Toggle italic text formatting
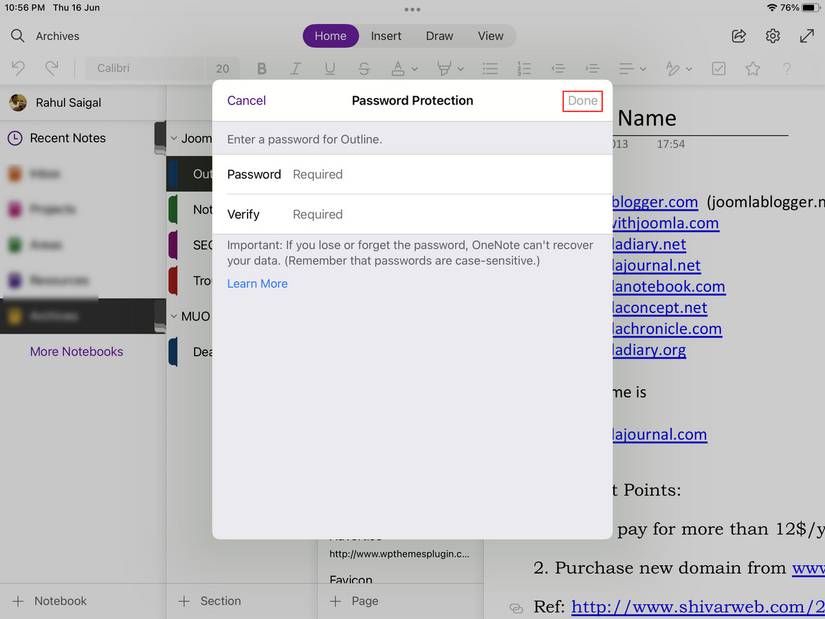 pos(295,68)
